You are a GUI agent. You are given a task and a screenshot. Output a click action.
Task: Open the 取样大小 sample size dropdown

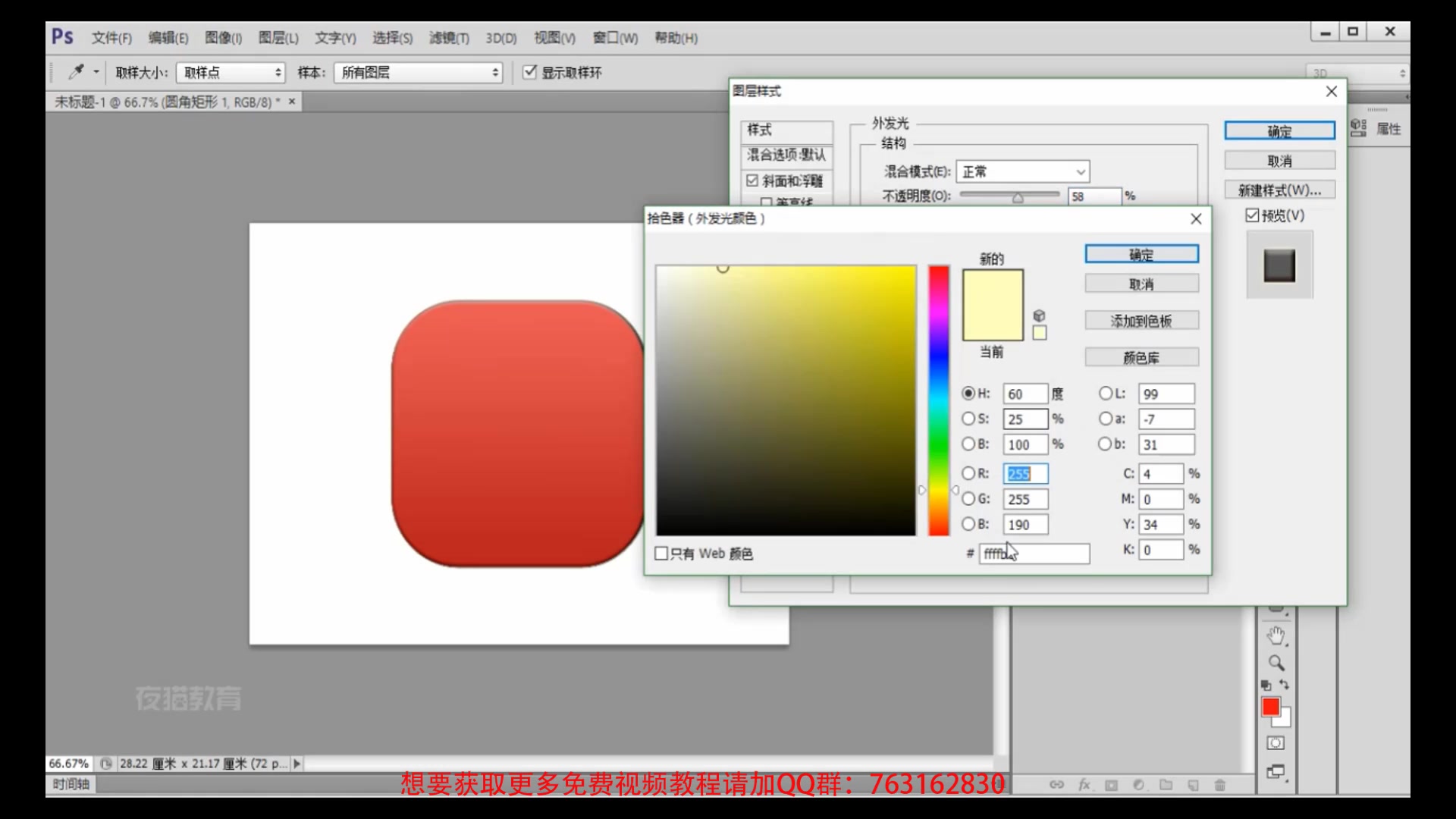click(231, 73)
